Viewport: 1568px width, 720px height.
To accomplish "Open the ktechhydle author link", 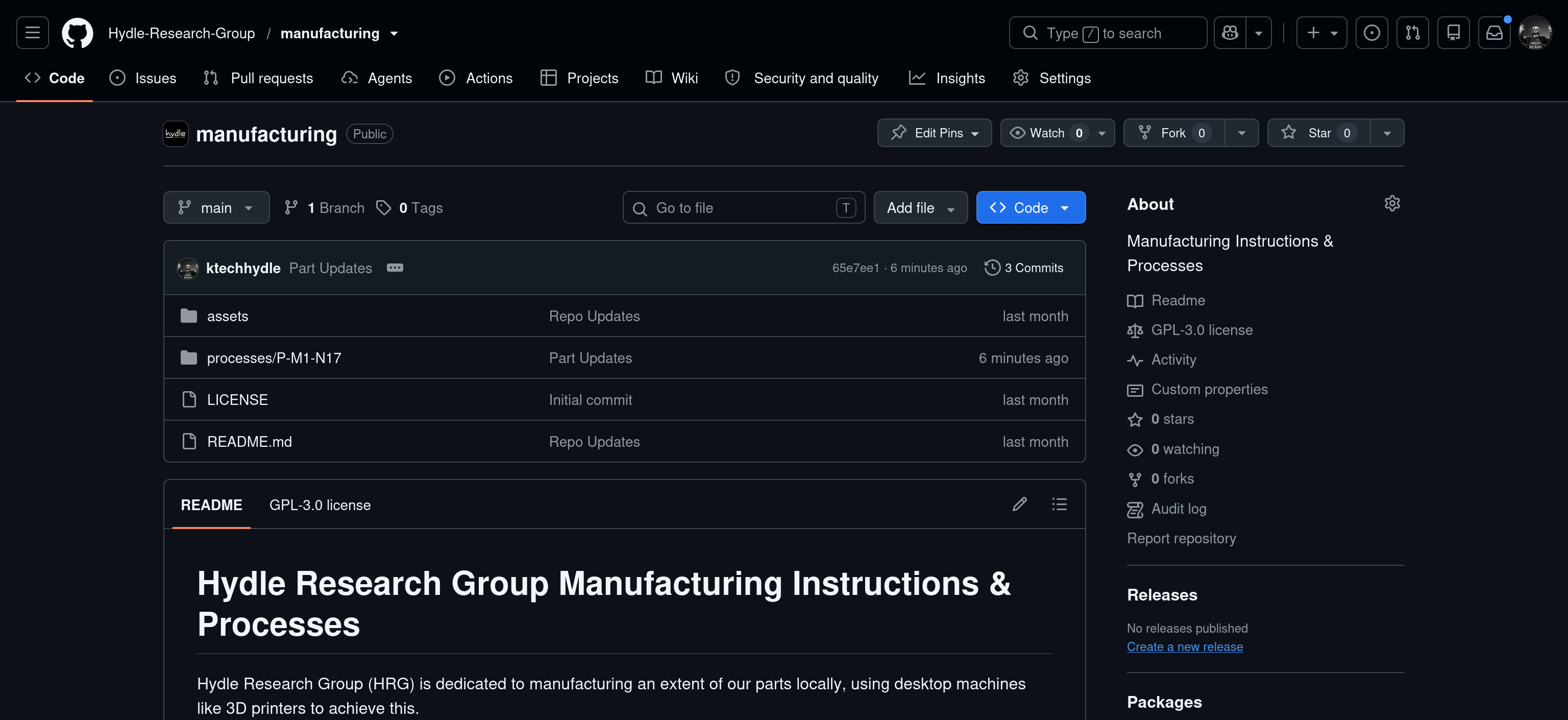I will (243, 268).
